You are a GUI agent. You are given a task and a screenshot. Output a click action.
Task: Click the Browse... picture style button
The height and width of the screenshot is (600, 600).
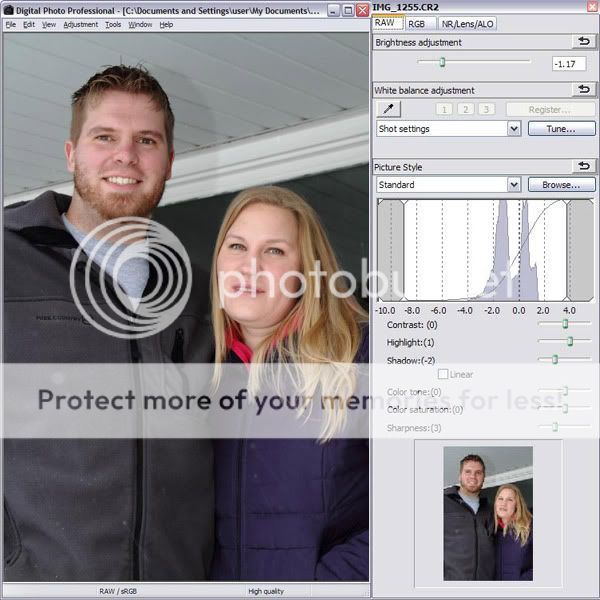(561, 185)
